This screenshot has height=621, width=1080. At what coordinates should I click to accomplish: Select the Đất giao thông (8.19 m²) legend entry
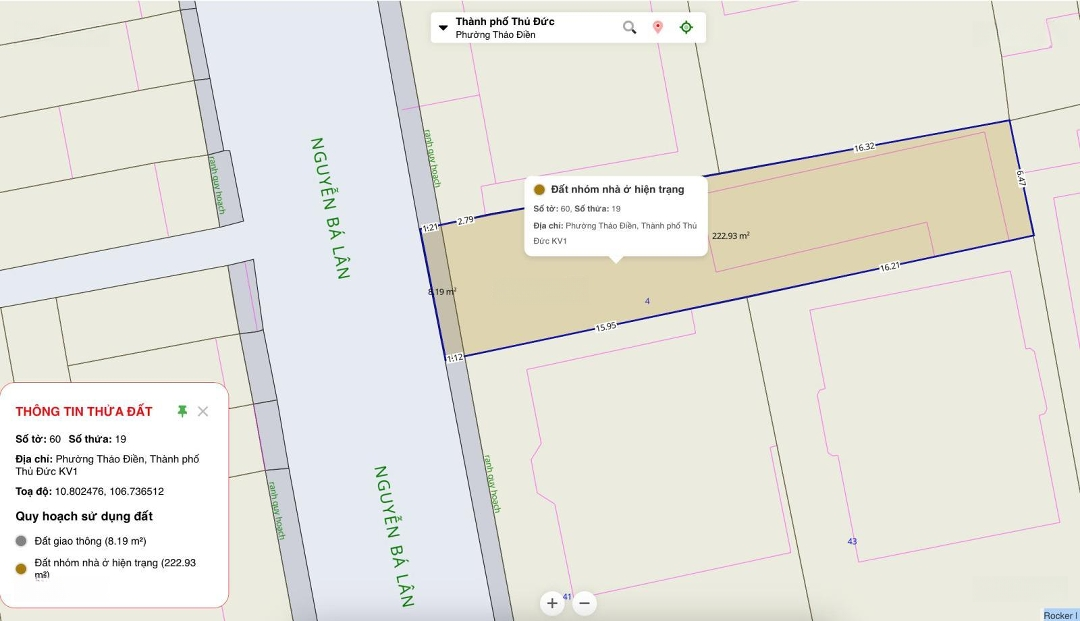coord(90,541)
